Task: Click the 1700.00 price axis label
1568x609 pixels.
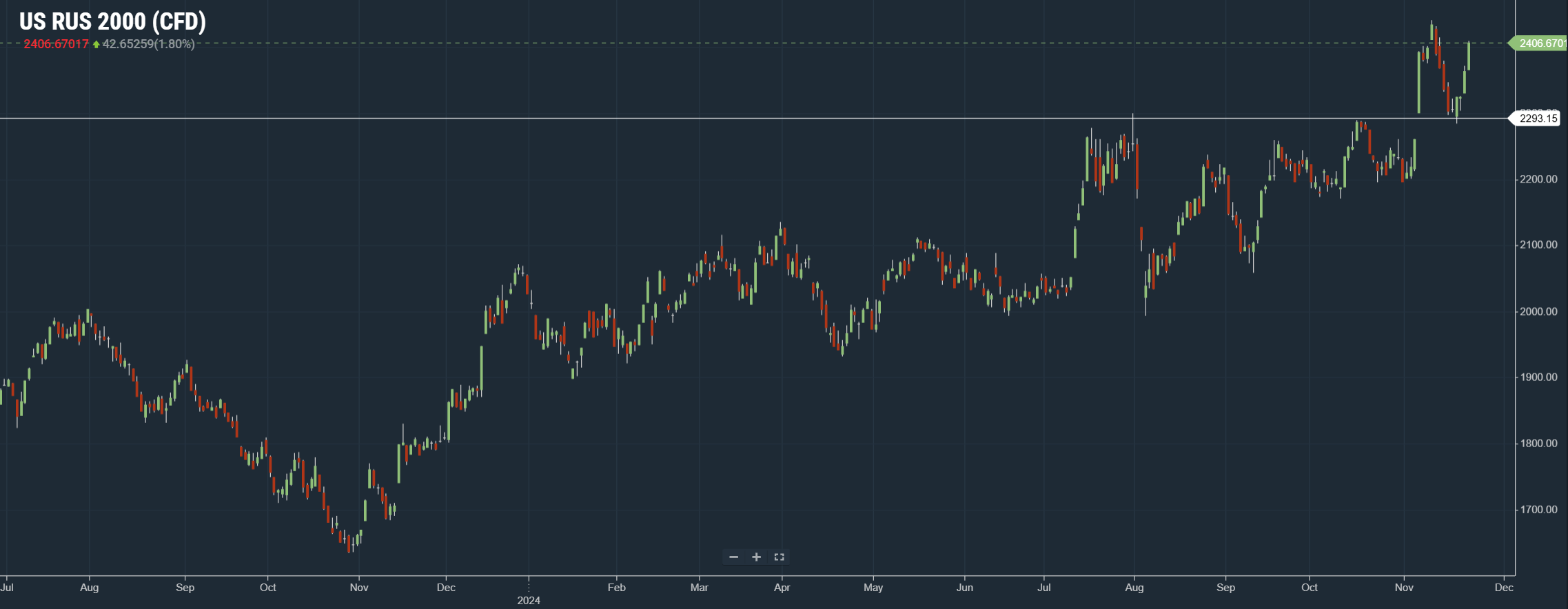Action: [1538, 509]
